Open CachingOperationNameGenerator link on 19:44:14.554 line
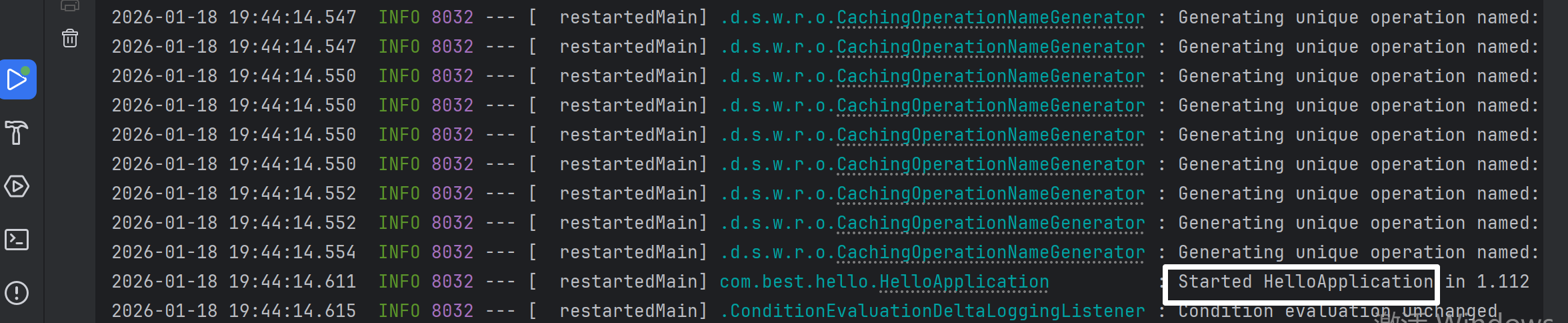The image size is (1568, 323). tap(991, 252)
